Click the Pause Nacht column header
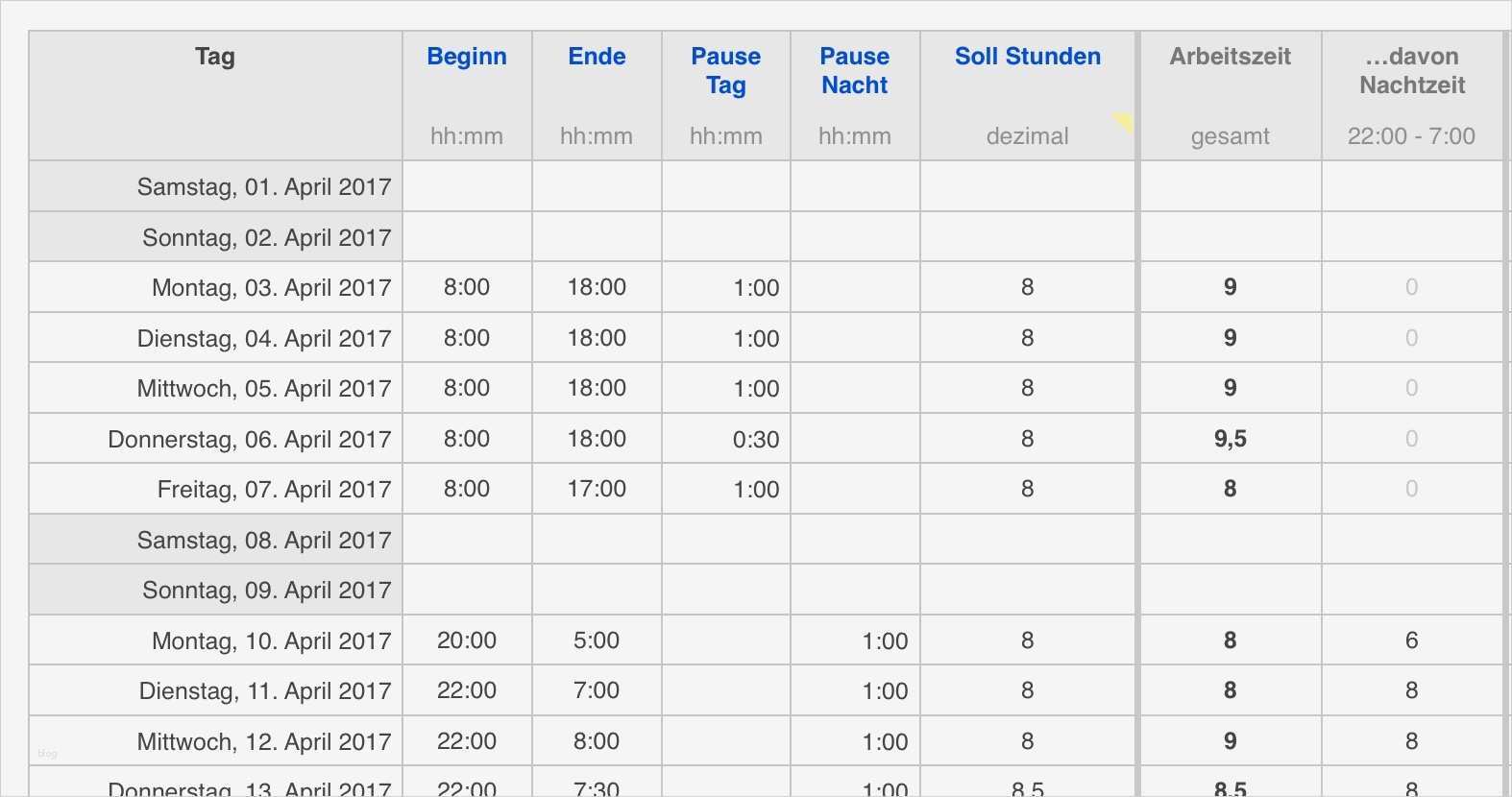The width and height of the screenshot is (1512, 797). 855,71
